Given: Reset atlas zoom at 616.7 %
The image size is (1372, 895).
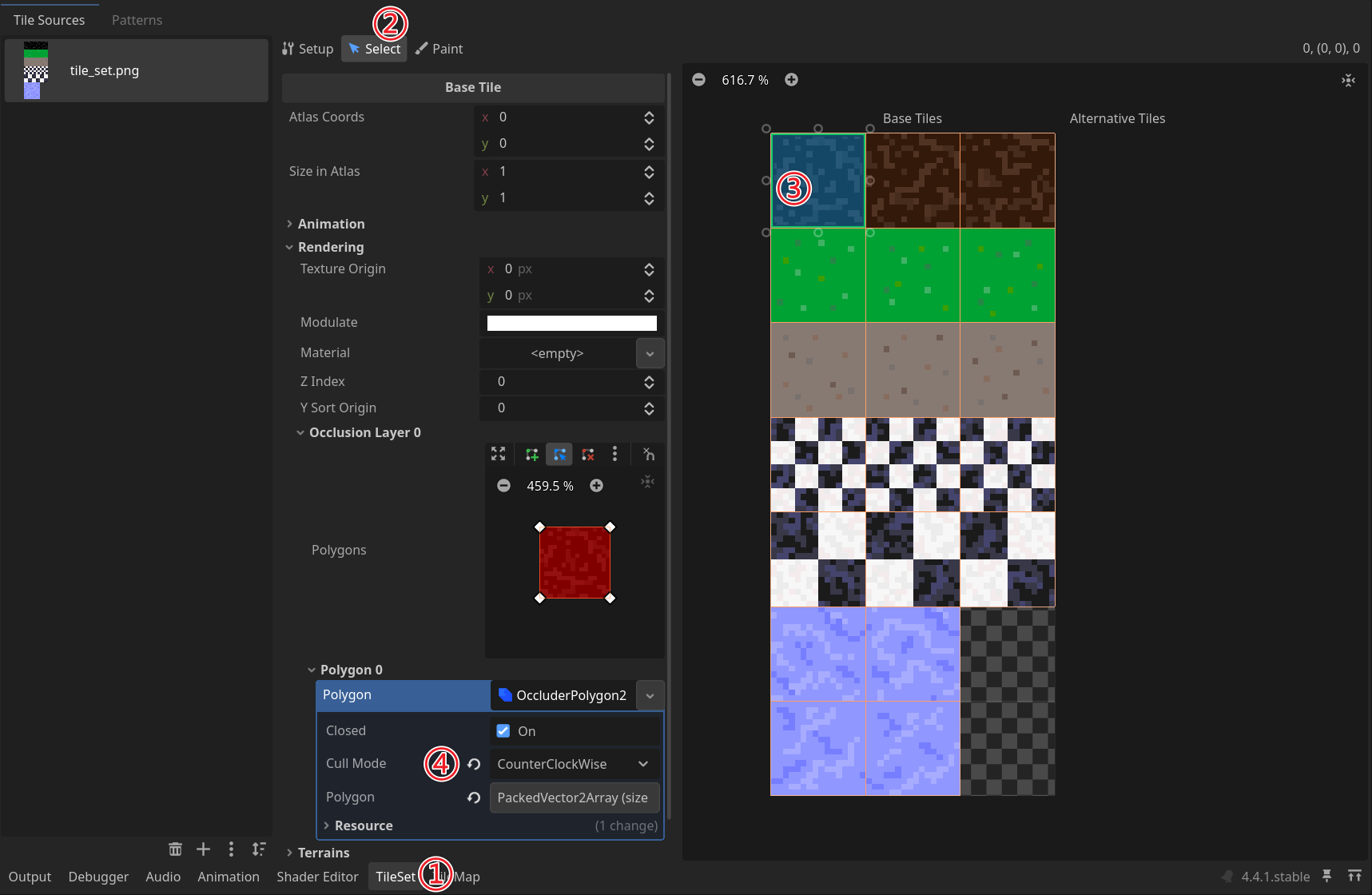Looking at the screenshot, I should (x=745, y=80).
